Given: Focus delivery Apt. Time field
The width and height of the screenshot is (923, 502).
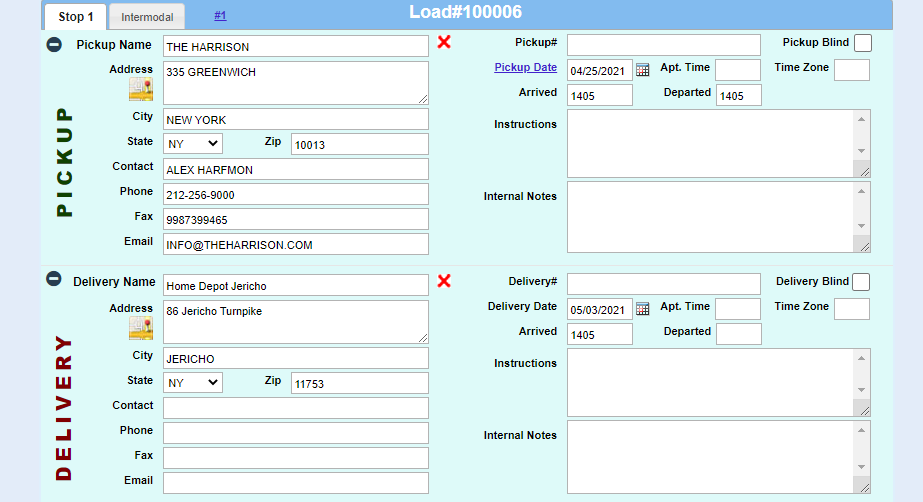Looking at the screenshot, I should 738,309.
